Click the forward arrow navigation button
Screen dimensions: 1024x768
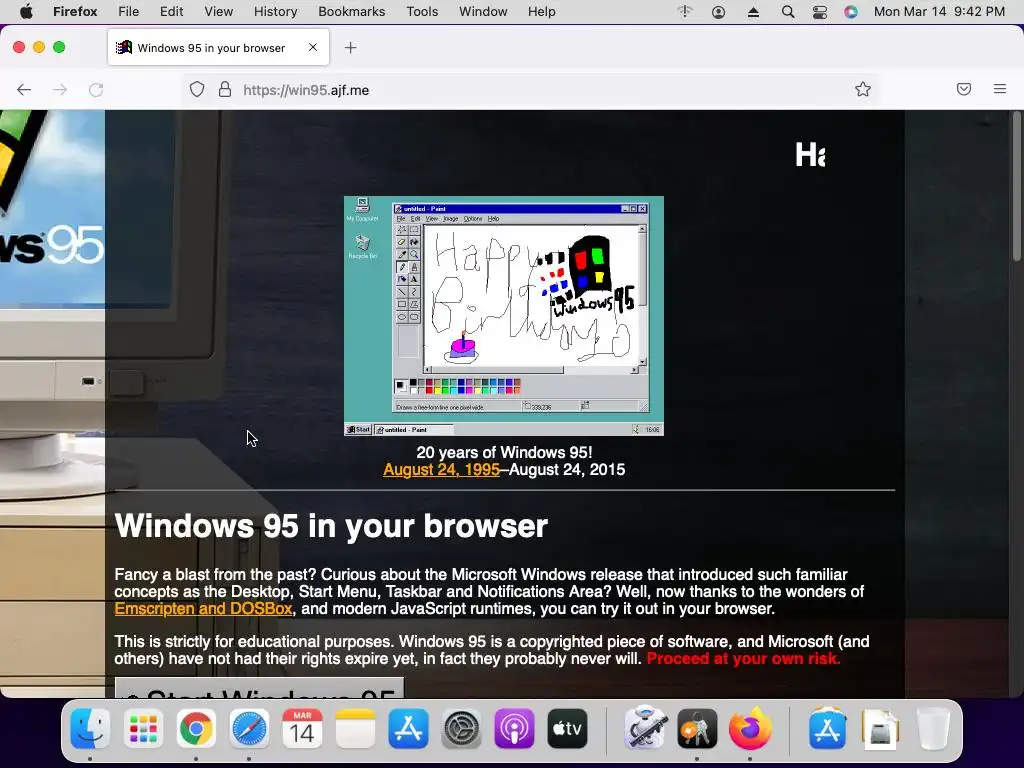pos(60,89)
